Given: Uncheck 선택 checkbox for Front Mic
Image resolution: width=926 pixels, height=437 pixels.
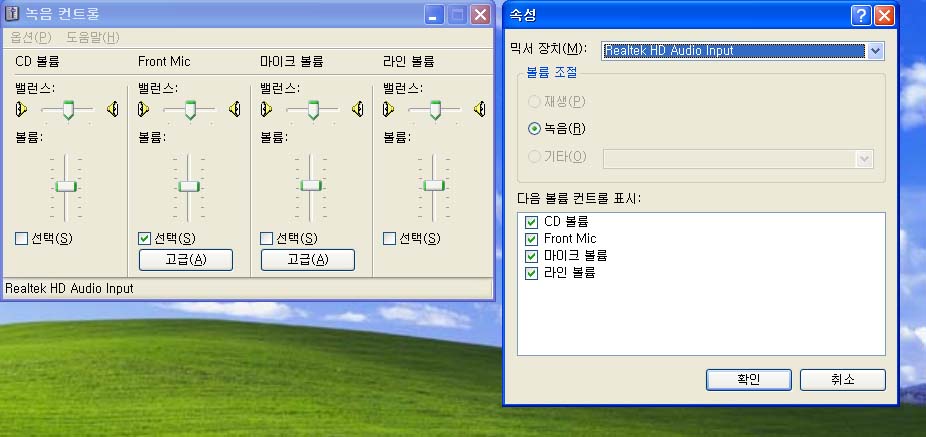Looking at the screenshot, I should click(144, 239).
